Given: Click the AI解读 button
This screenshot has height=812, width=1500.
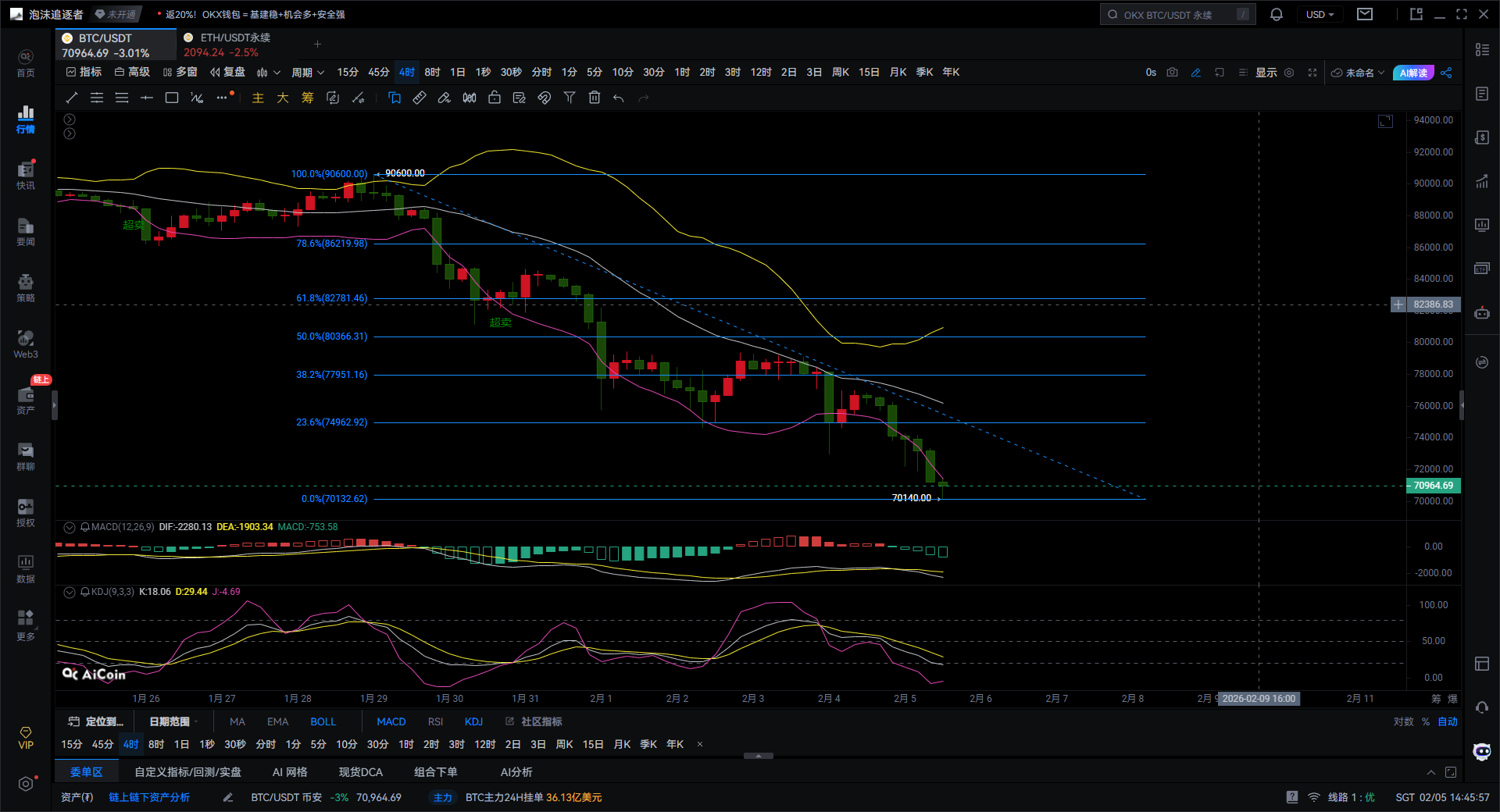Looking at the screenshot, I should click(1412, 73).
